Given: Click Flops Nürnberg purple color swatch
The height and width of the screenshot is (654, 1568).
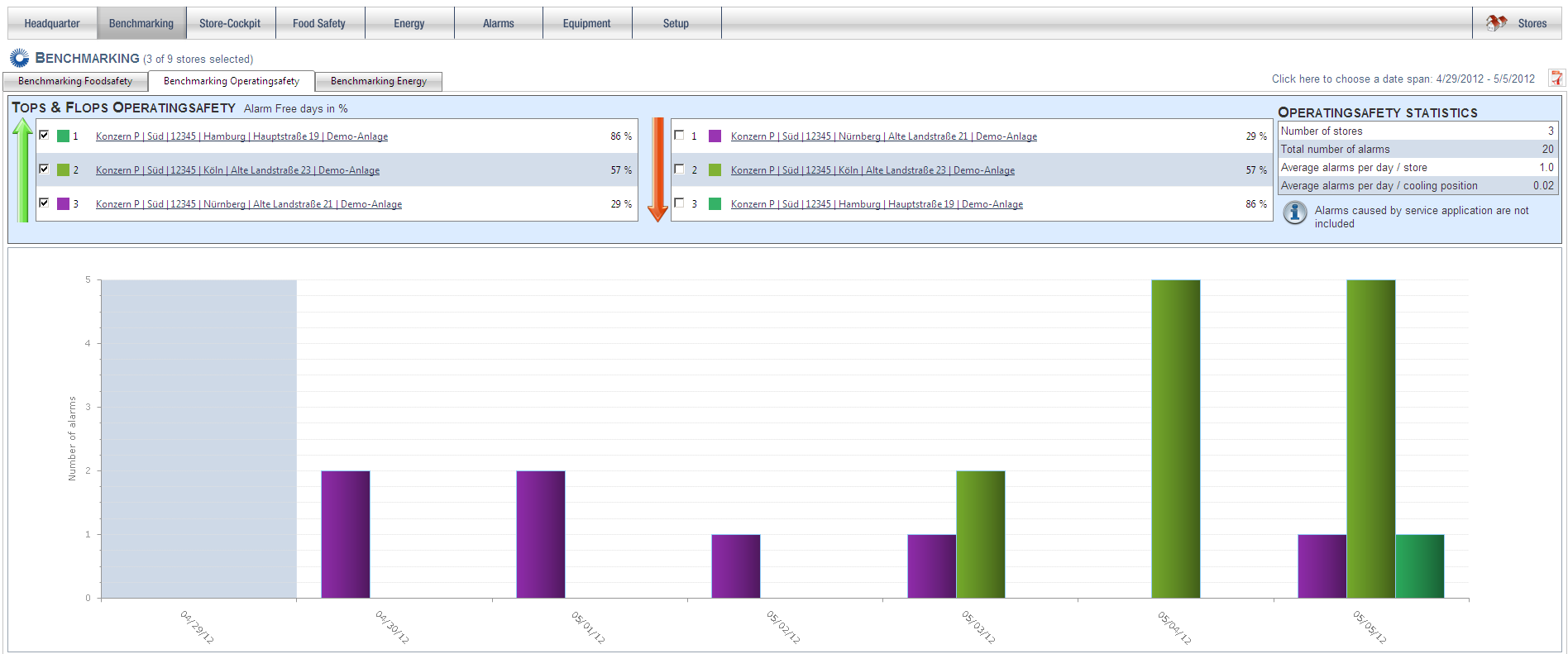Looking at the screenshot, I should pos(715,136).
